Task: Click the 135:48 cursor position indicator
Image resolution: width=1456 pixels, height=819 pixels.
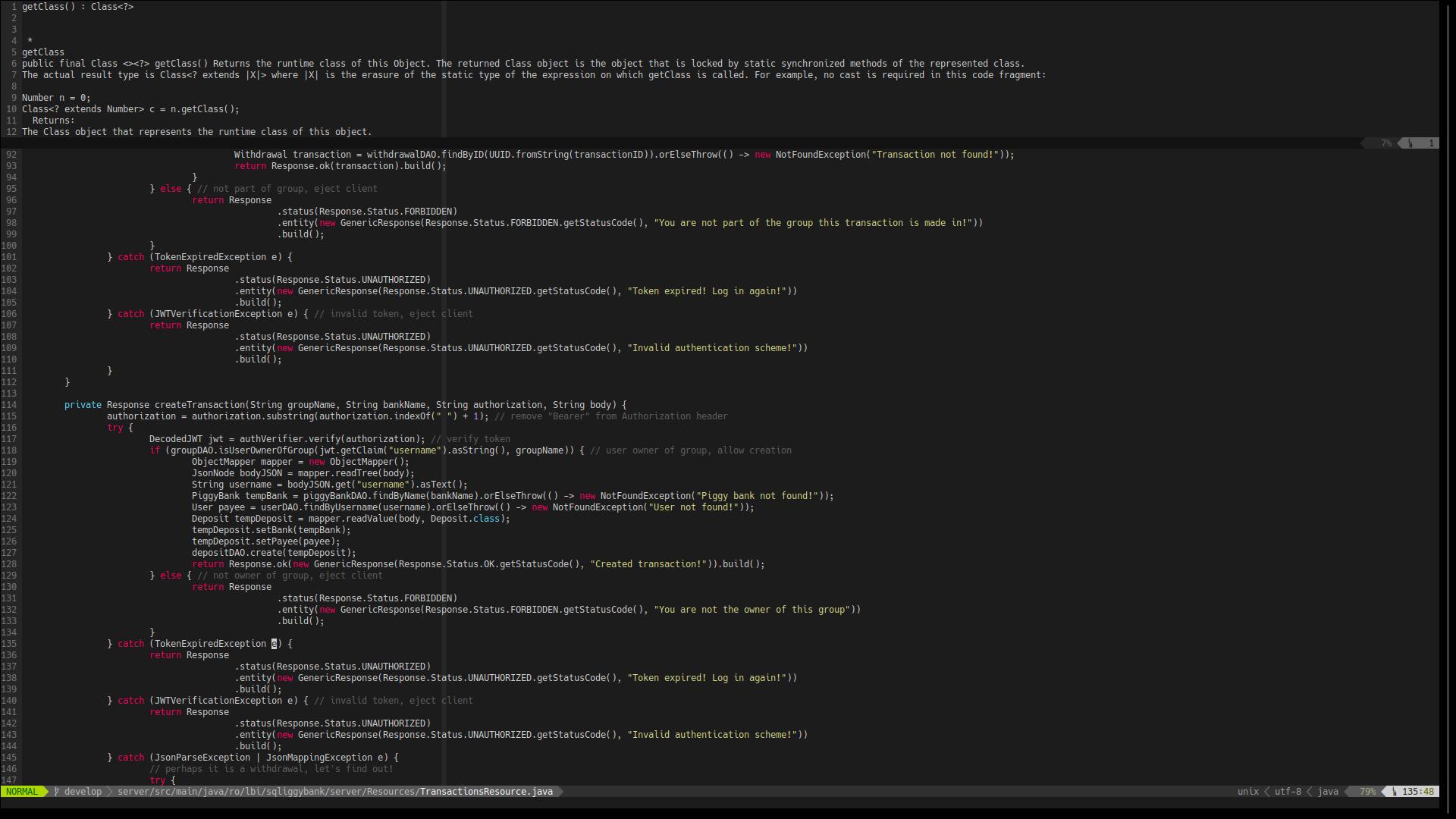Action: pos(1420,792)
